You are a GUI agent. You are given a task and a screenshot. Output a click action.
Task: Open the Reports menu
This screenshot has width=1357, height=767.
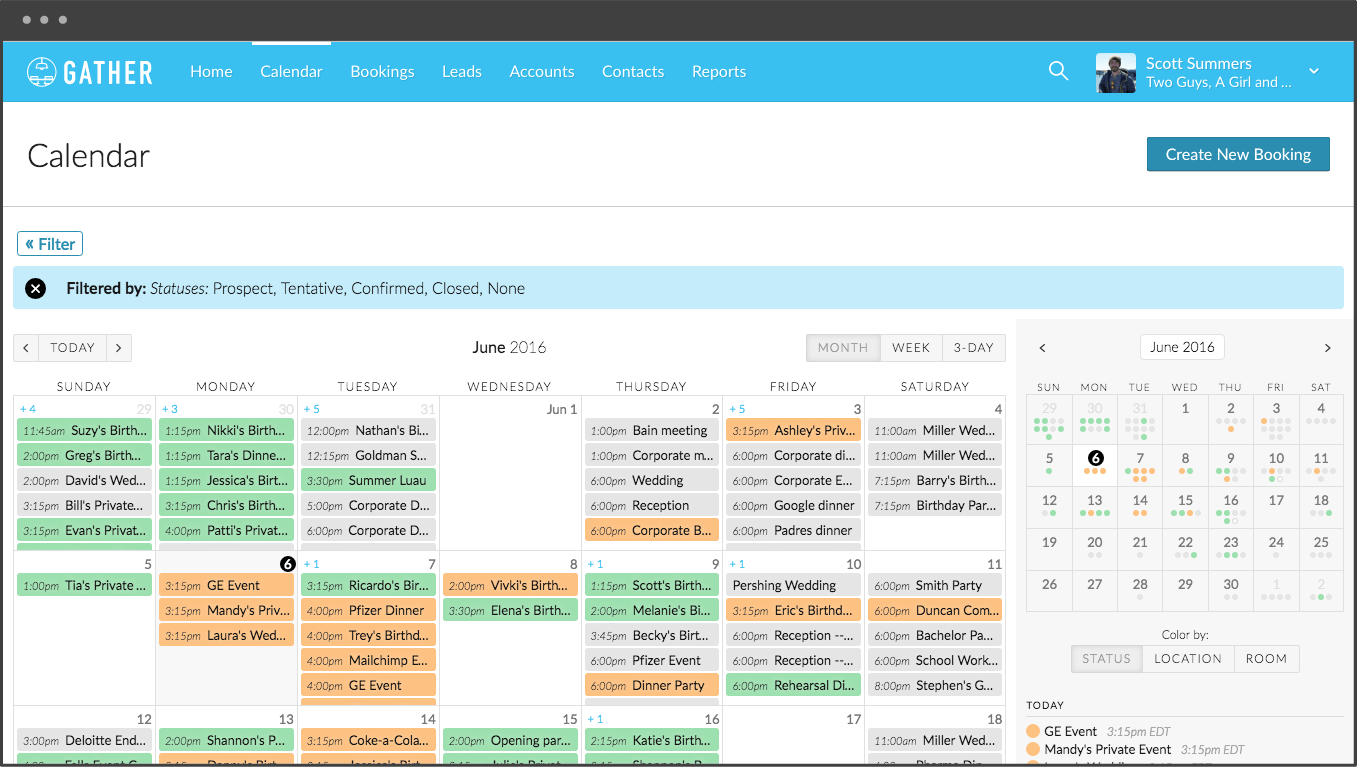718,72
